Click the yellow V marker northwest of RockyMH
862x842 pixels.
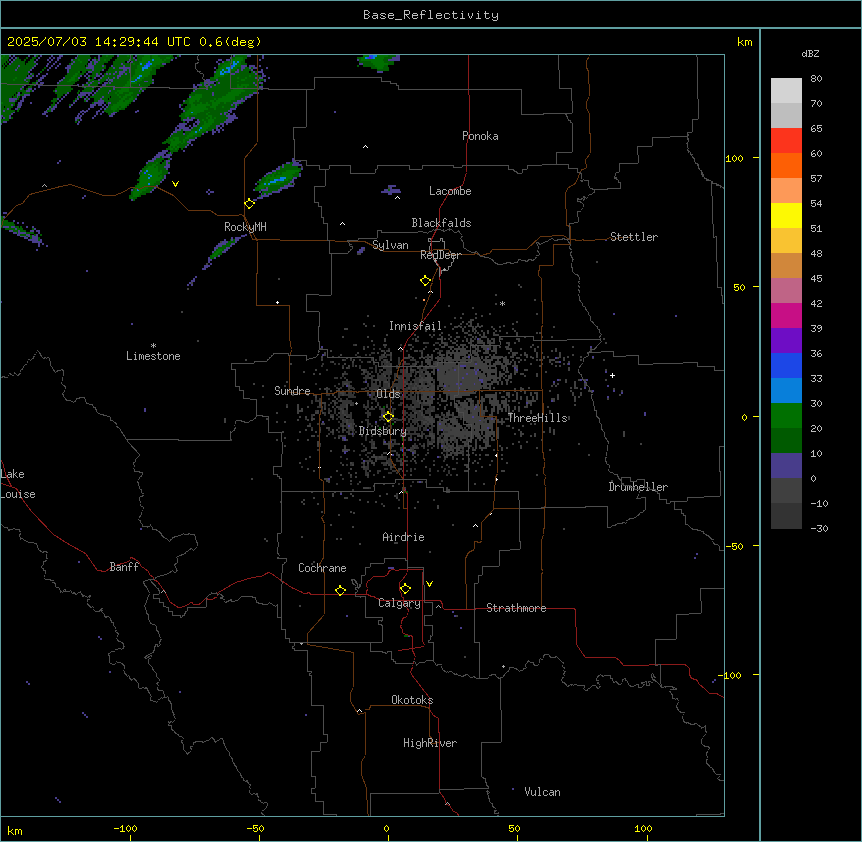click(175, 184)
